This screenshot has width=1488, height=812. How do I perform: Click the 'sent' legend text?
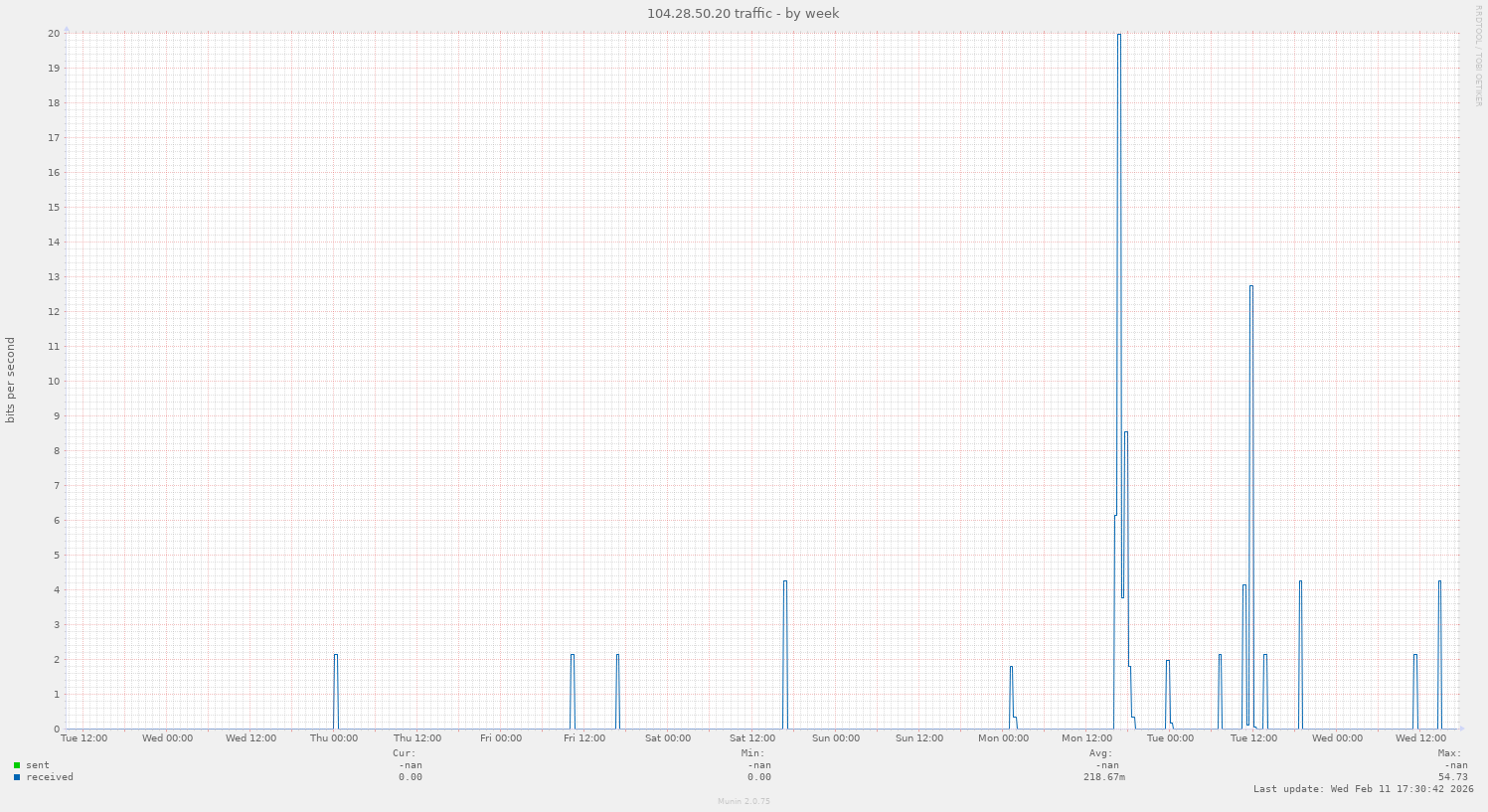point(38,765)
